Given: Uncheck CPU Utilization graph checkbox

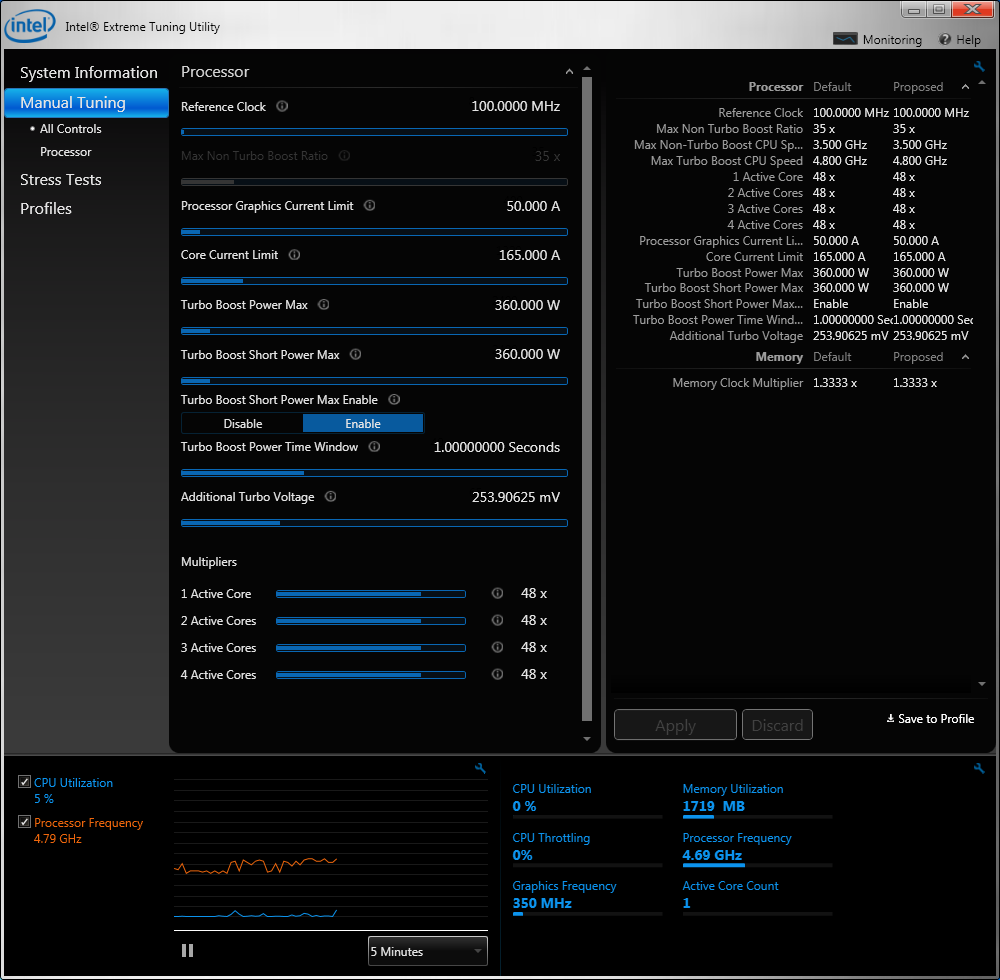Looking at the screenshot, I should pyautogui.click(x=24, y=782).
